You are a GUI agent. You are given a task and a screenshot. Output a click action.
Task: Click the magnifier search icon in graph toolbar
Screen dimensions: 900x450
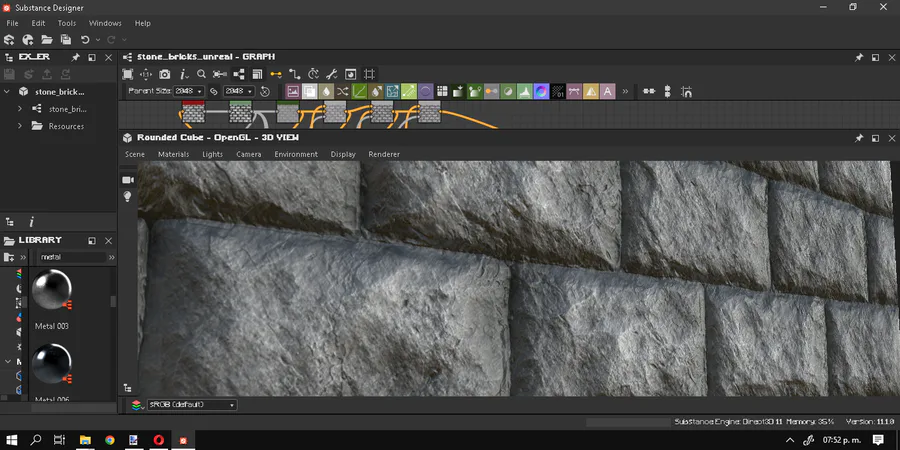(x=201, y=74)
